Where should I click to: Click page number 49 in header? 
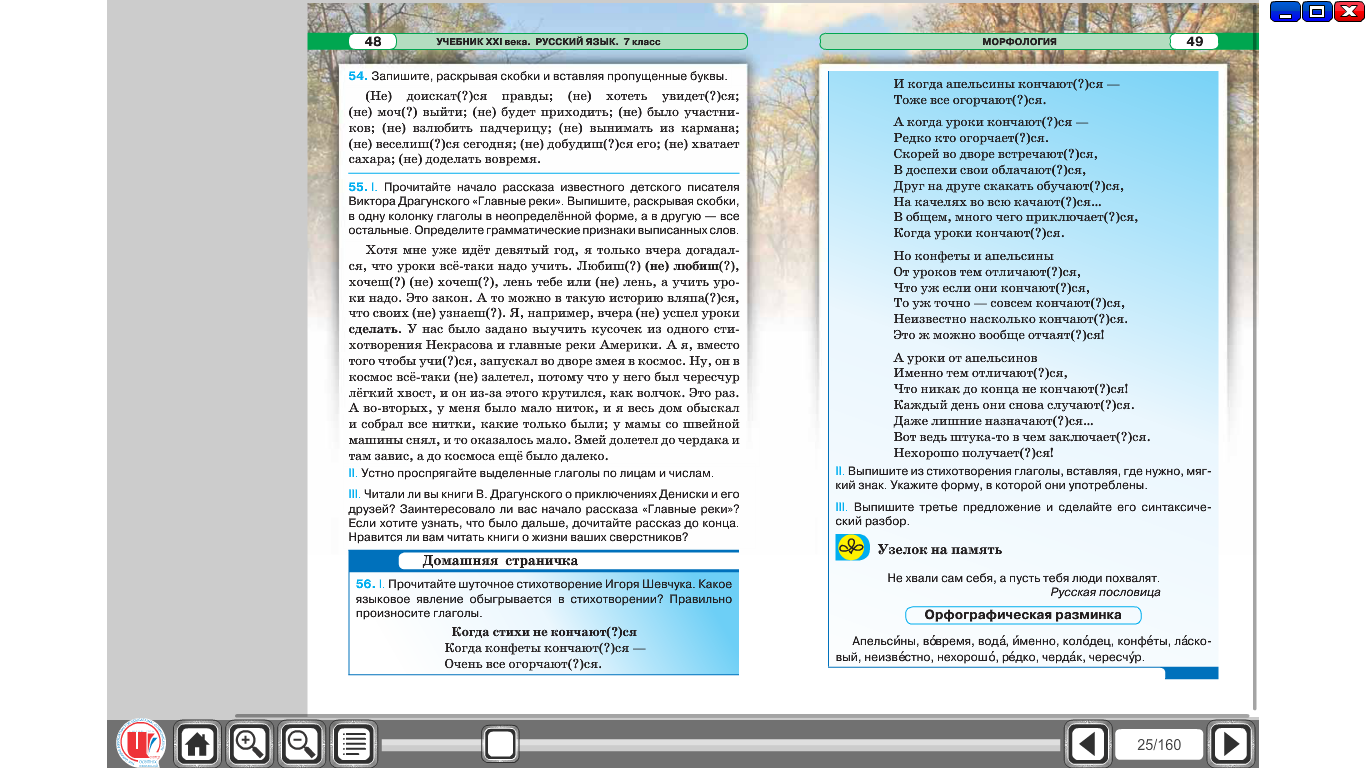click(x=1194, y=41)
